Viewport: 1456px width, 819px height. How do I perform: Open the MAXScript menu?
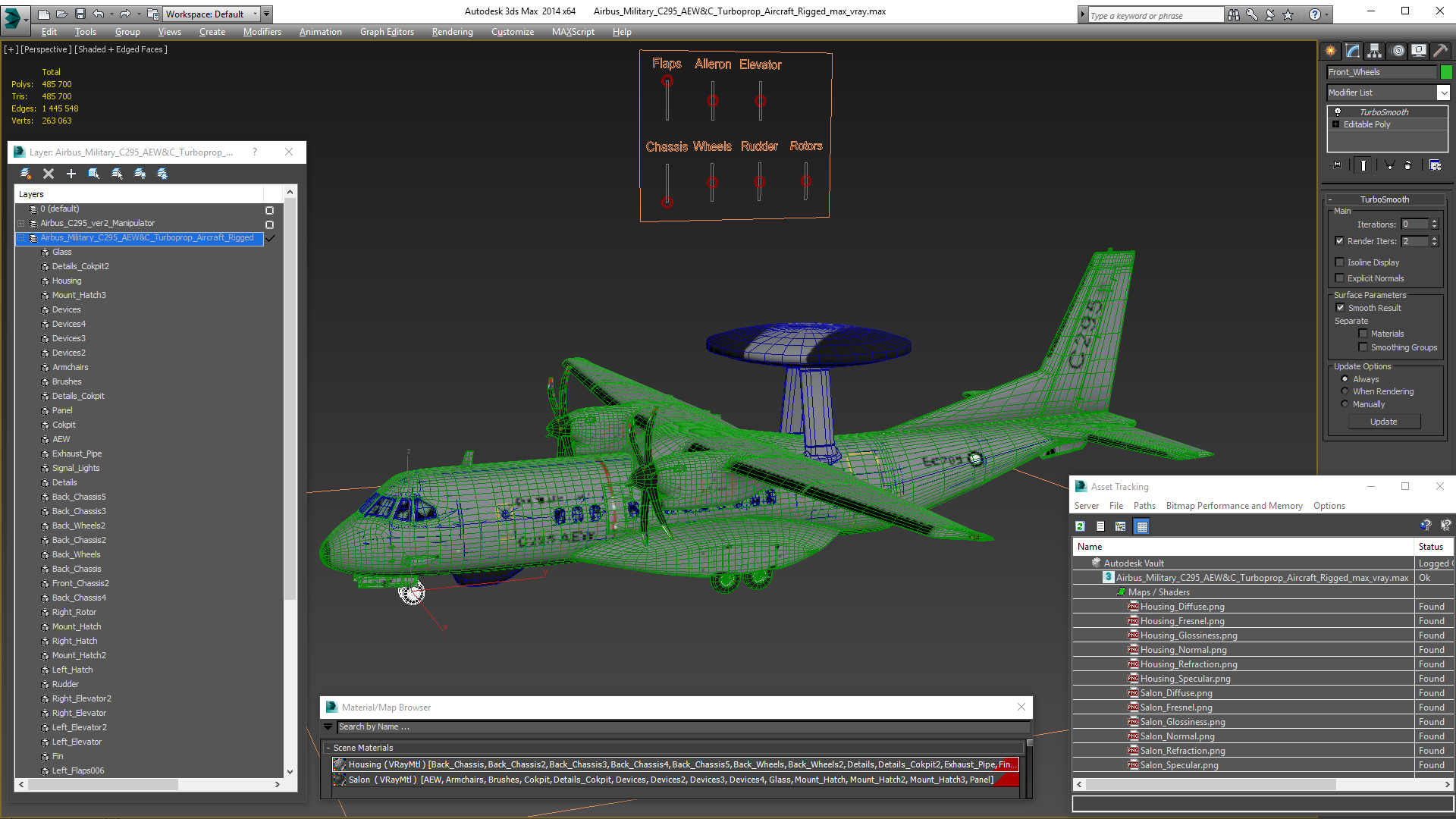coord(573,32)
